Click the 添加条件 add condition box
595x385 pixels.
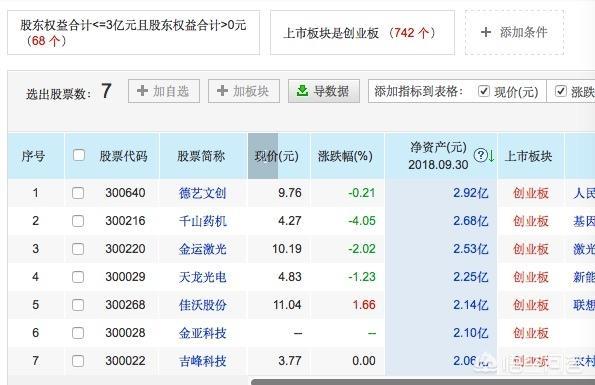coord(514,33)
